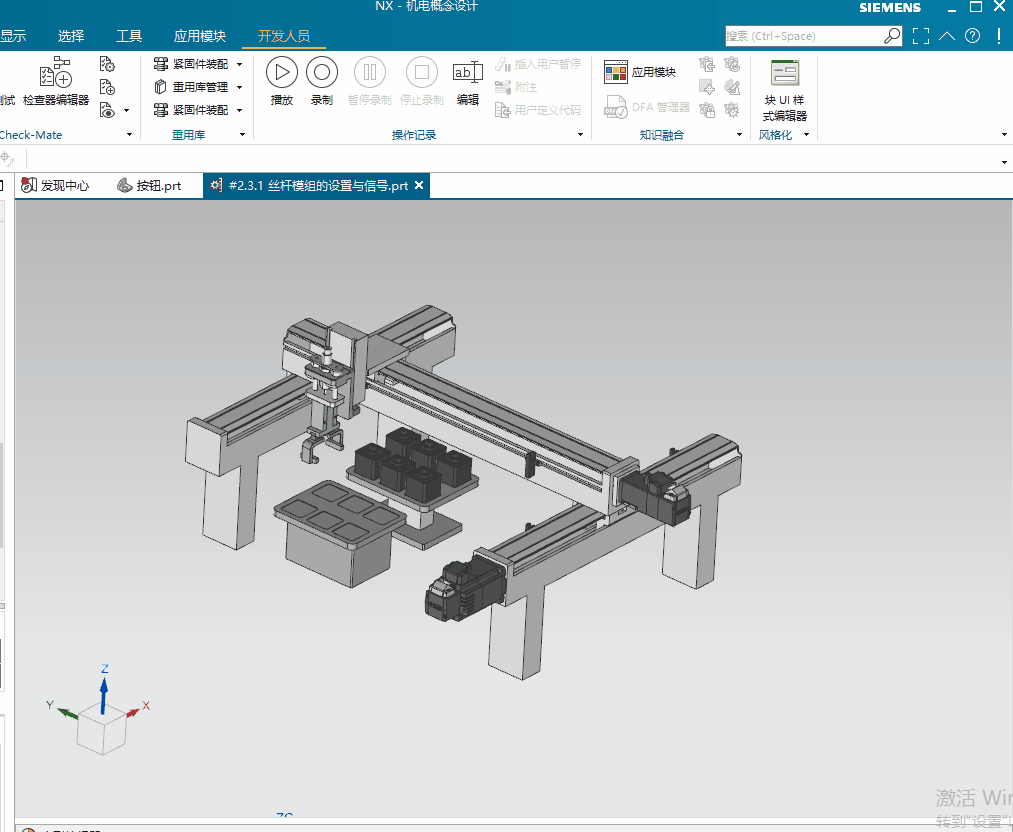
Task: Close the 丝杆模组的设置与信号.prt tab
Action: [x=419, y=185]
